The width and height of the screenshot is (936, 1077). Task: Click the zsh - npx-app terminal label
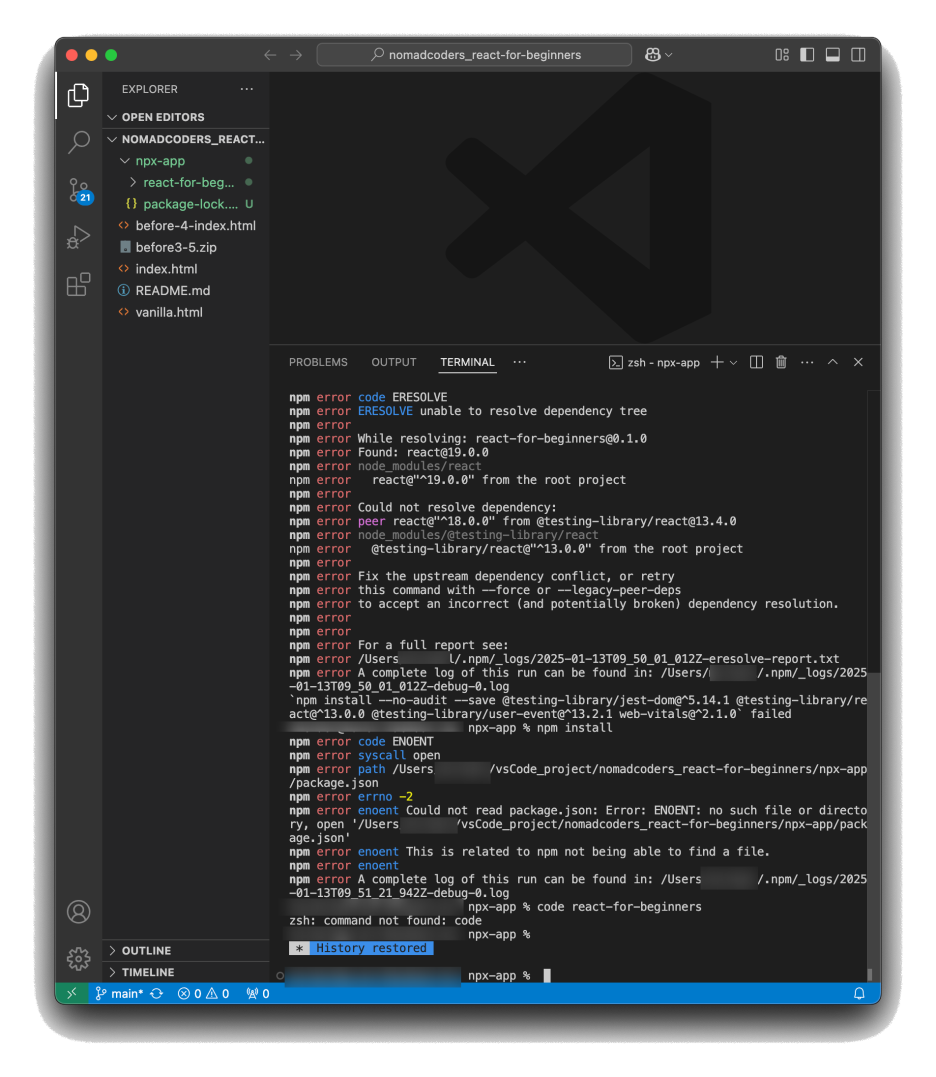click(654, 363)
